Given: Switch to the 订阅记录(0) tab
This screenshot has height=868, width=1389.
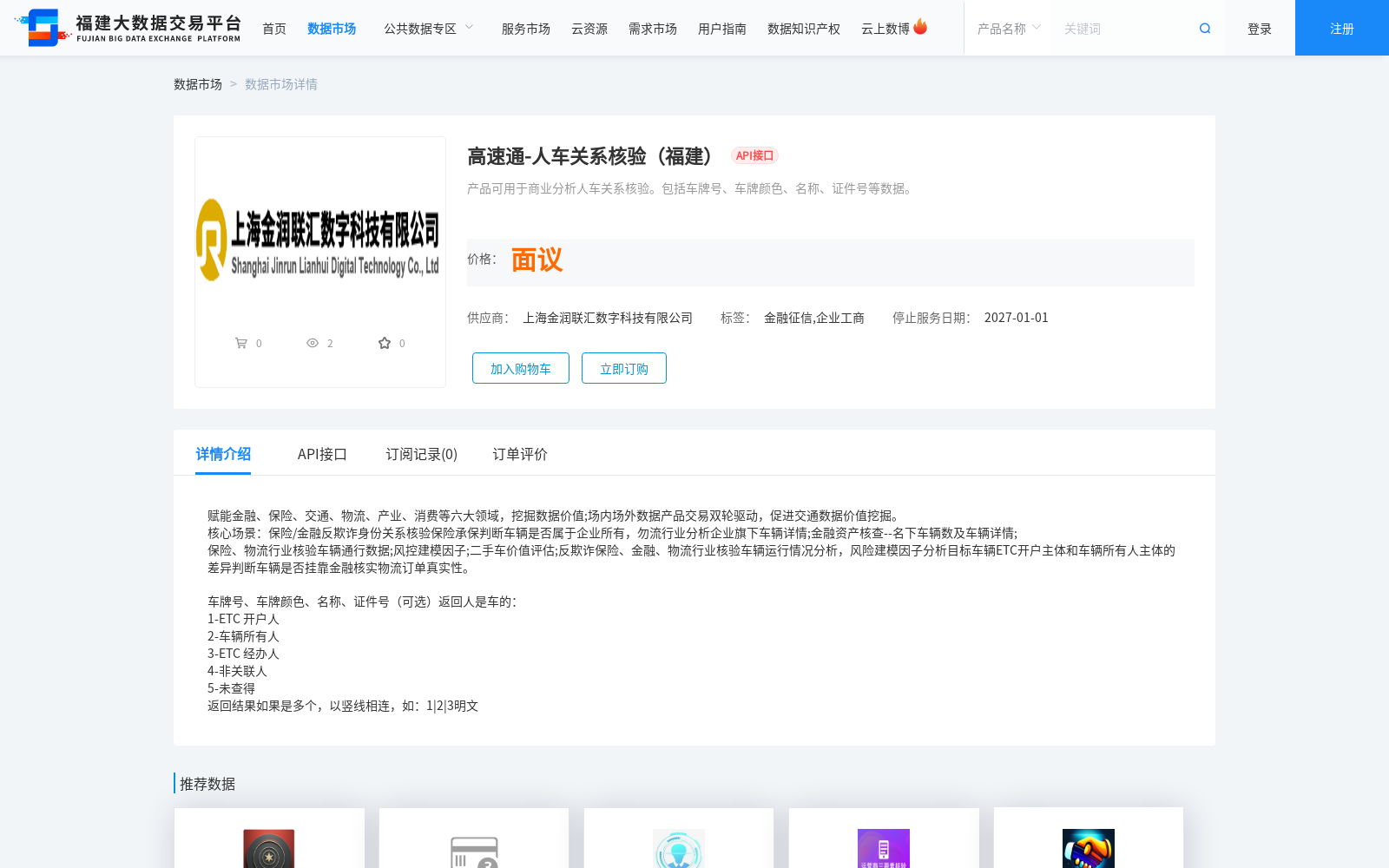Looking at the screenshot, I should click(x=422, y=454).
